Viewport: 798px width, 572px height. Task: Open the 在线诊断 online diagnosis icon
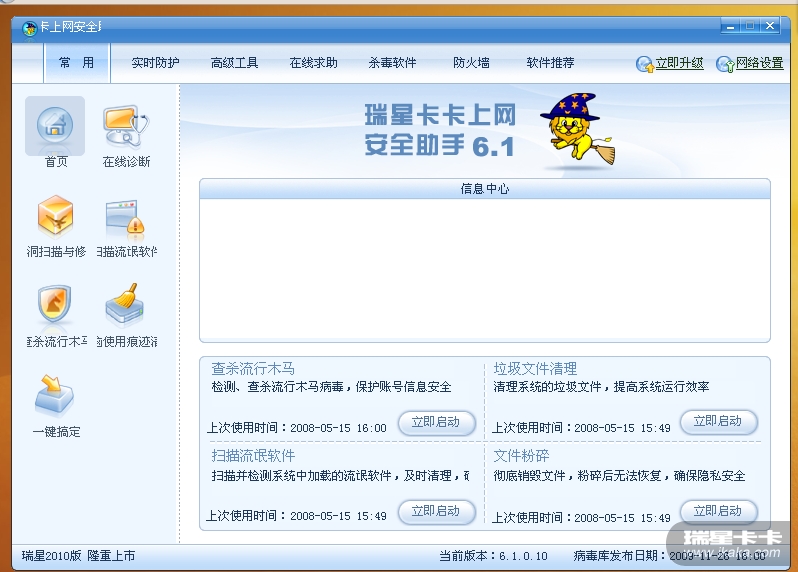(x=126, y=126)
